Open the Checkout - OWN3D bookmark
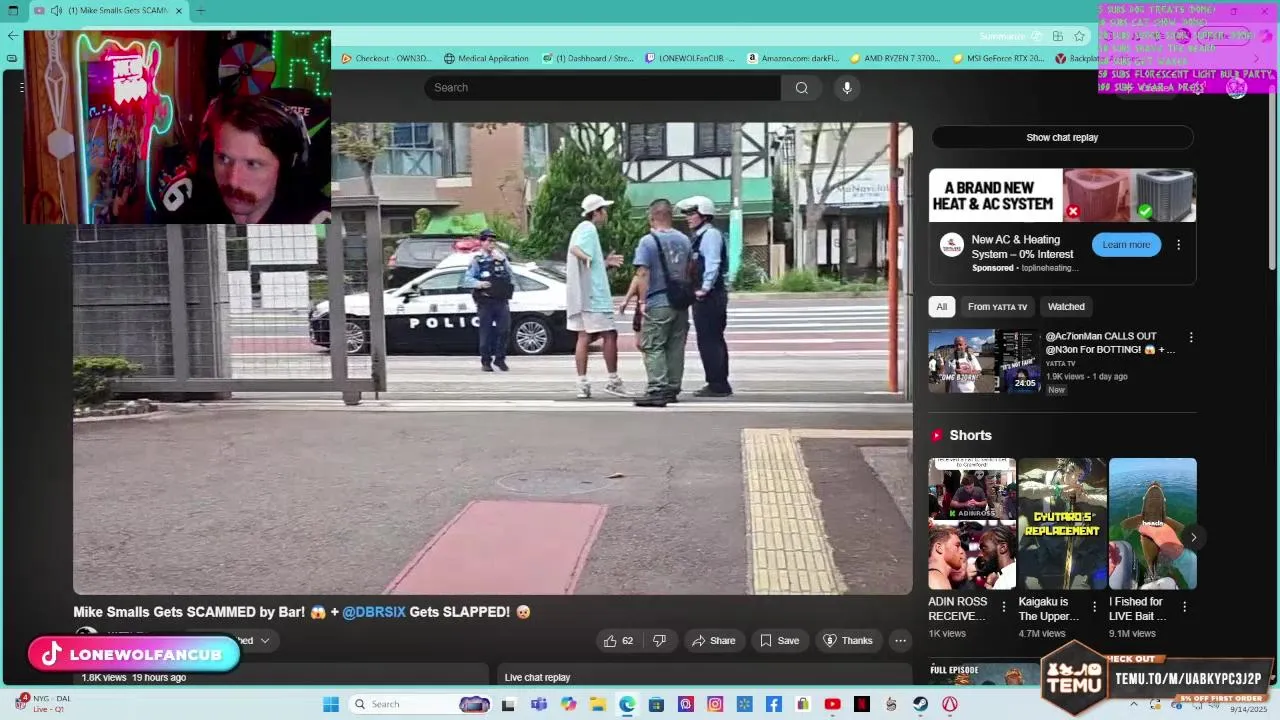This screenshot has height=720, width=1280. (x=386, y=59)
